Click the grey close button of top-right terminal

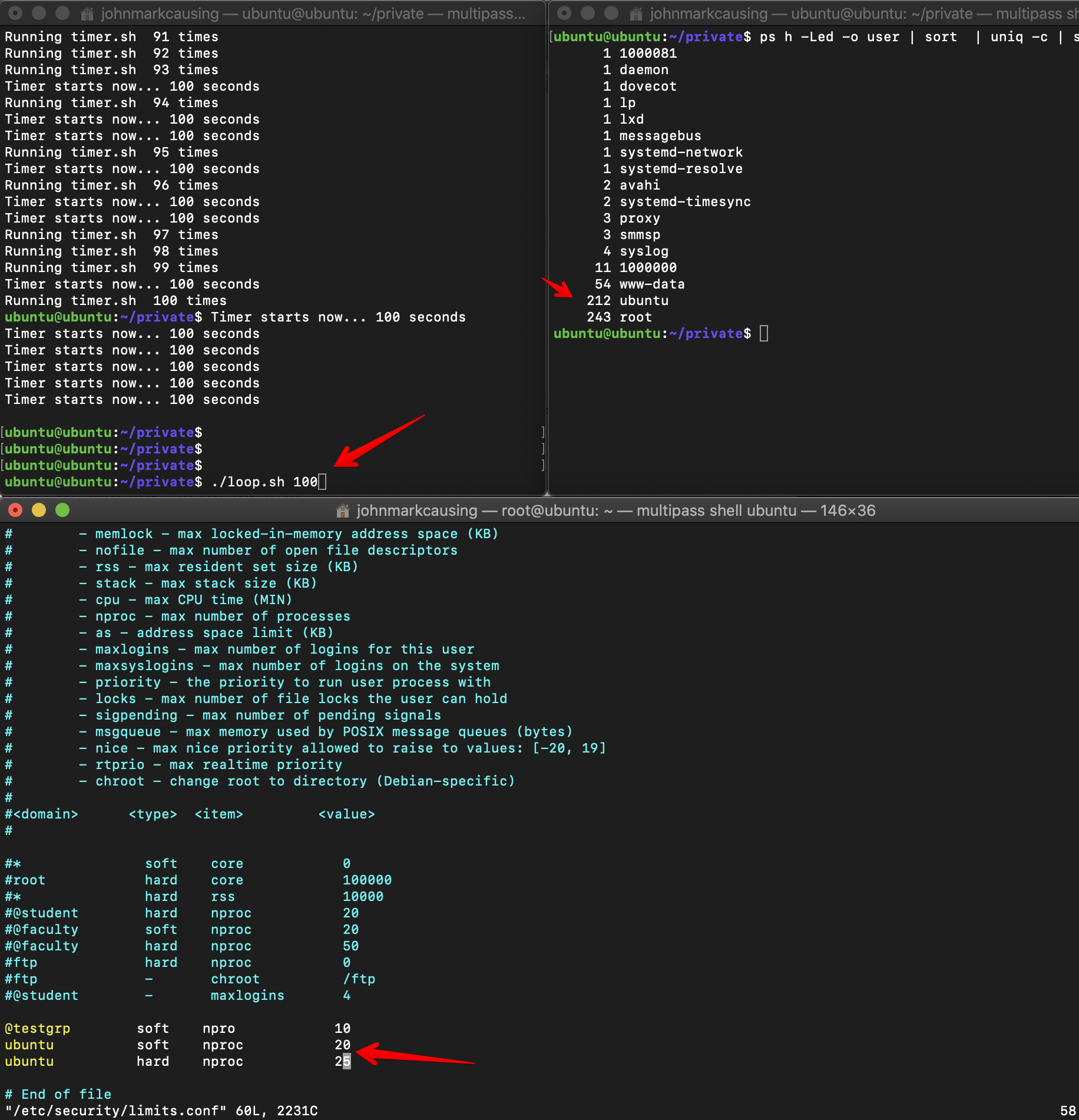[x=564, y=13]
